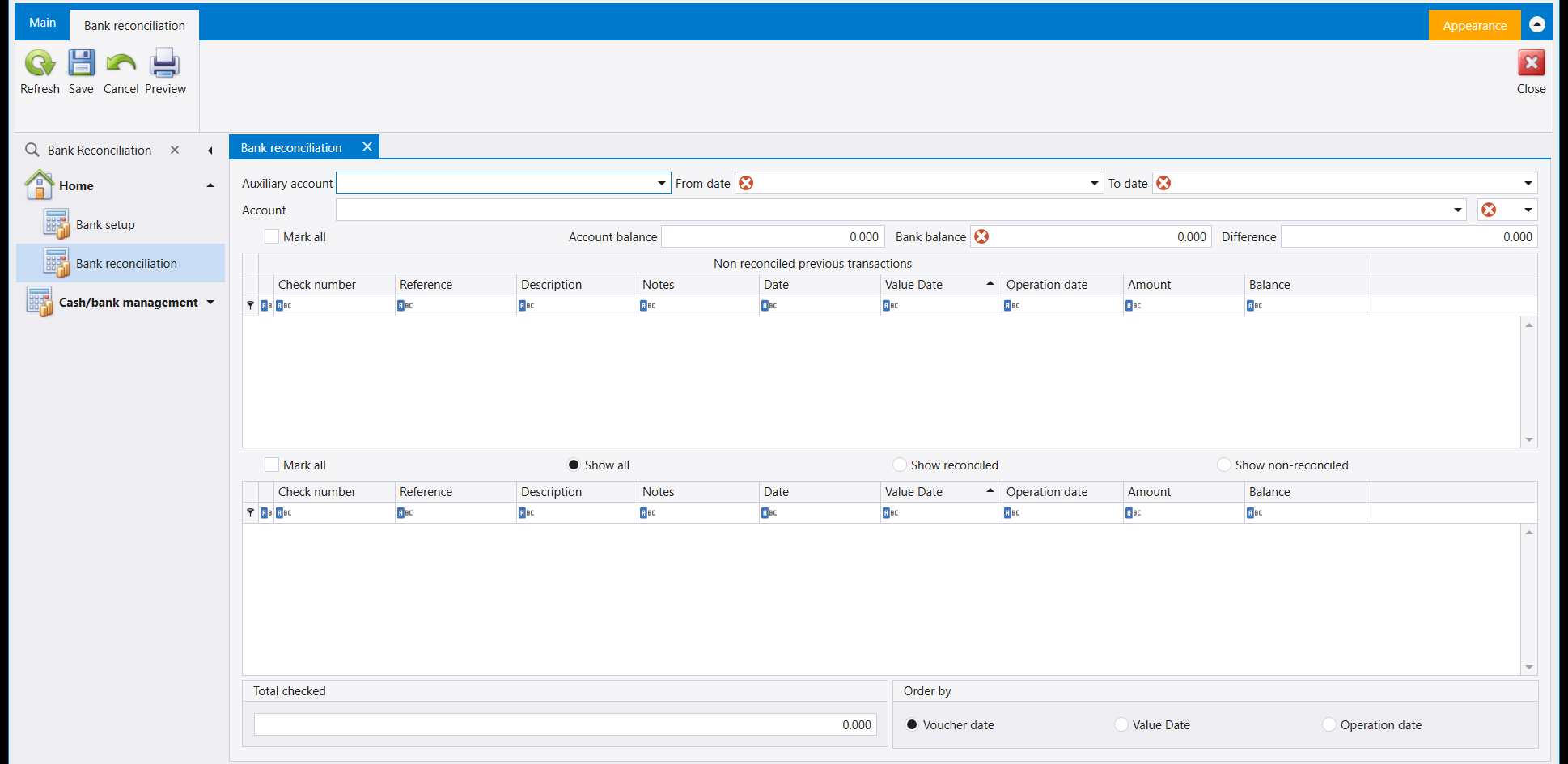Open the Account dropdown arrow

click(1458, 210)
